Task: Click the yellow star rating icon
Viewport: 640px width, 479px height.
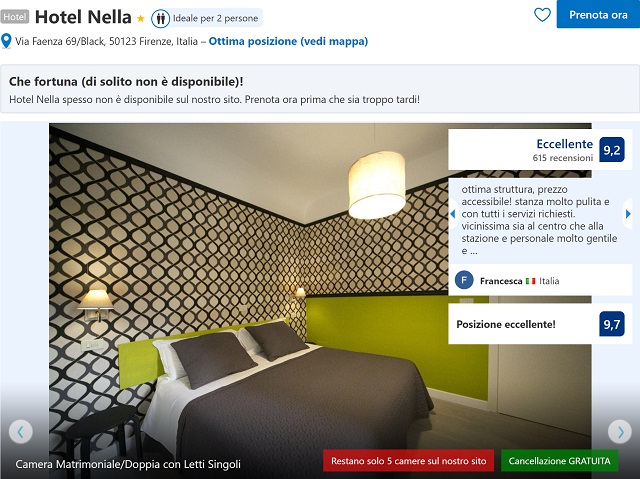Action: click(140, 18)
